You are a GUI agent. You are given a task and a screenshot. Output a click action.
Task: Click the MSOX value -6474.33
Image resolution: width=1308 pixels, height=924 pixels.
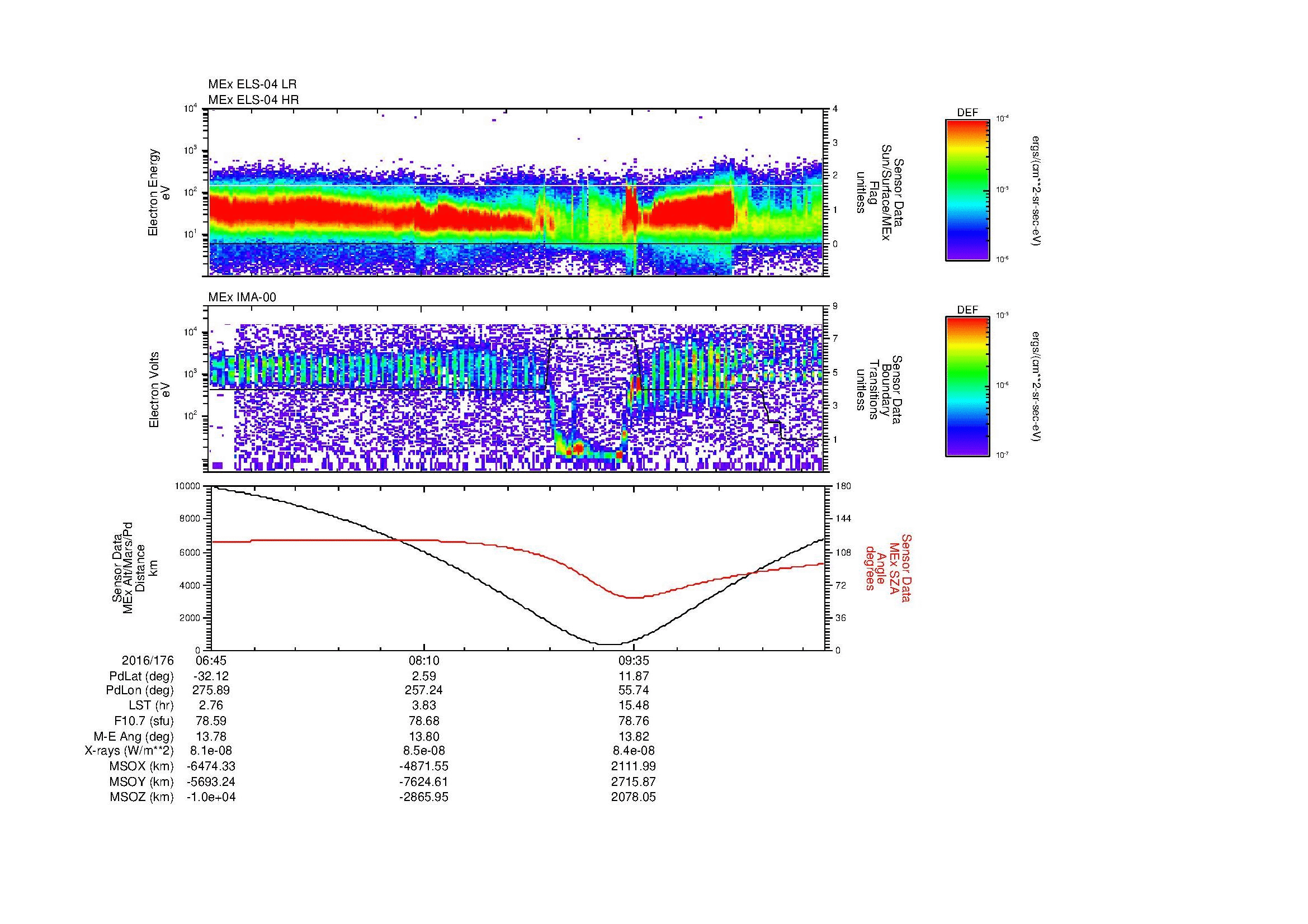211,766
